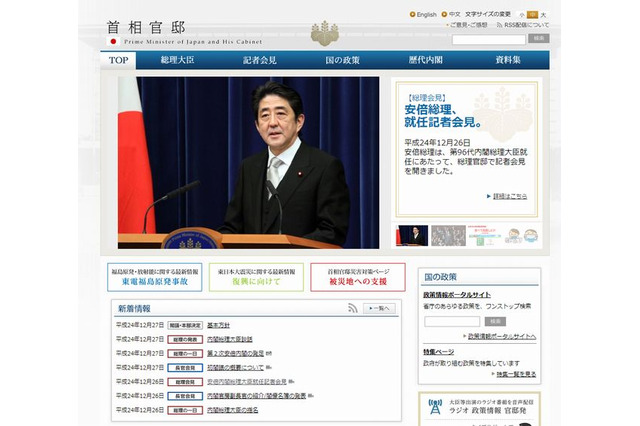Select medium 中 font size option
Image resolution: width=640 pixels, height=426 pixels.
coord(532,15)
